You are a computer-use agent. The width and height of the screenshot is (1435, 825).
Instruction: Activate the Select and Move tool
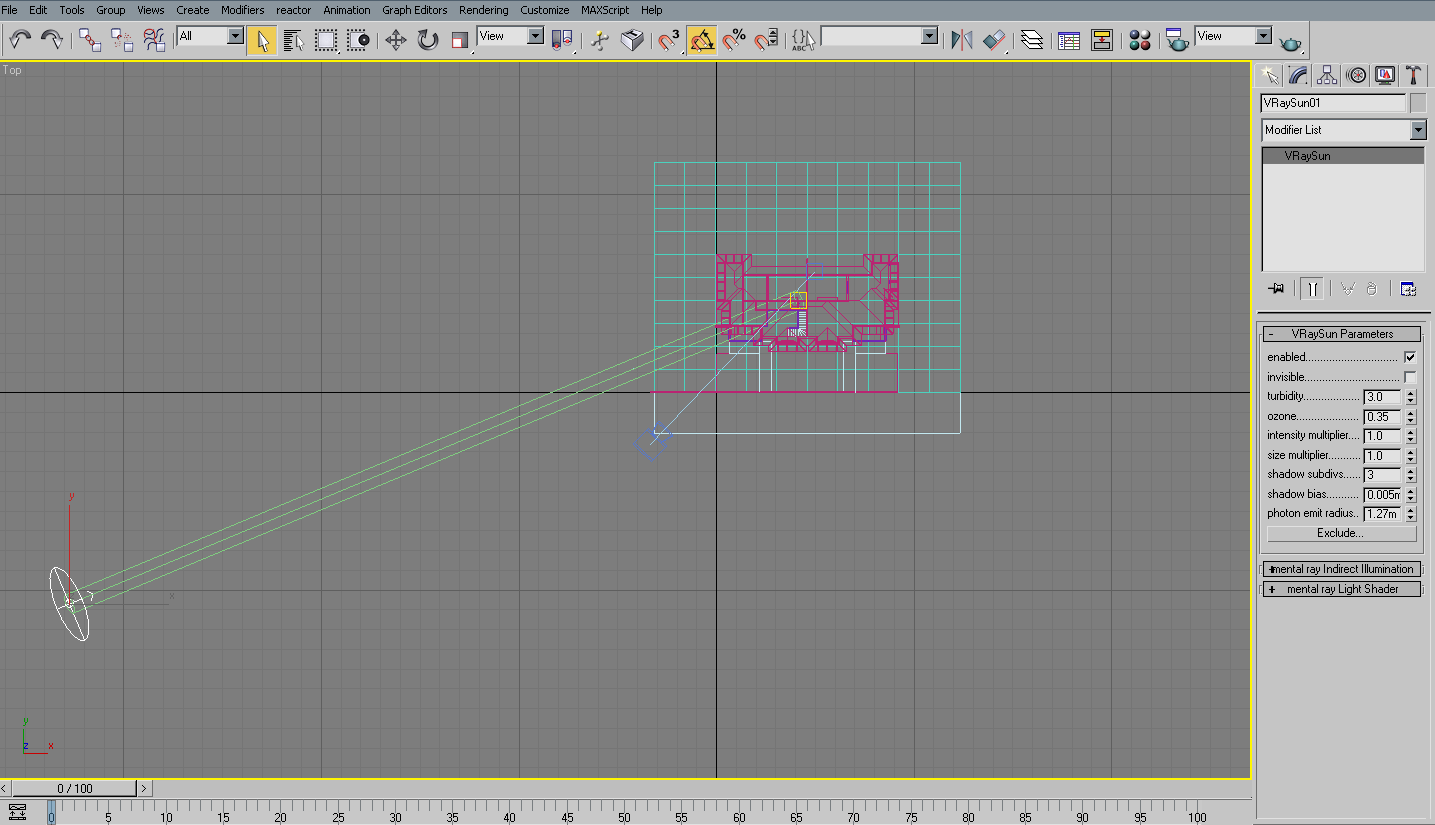pyautogui.click(x=396, y=39)
